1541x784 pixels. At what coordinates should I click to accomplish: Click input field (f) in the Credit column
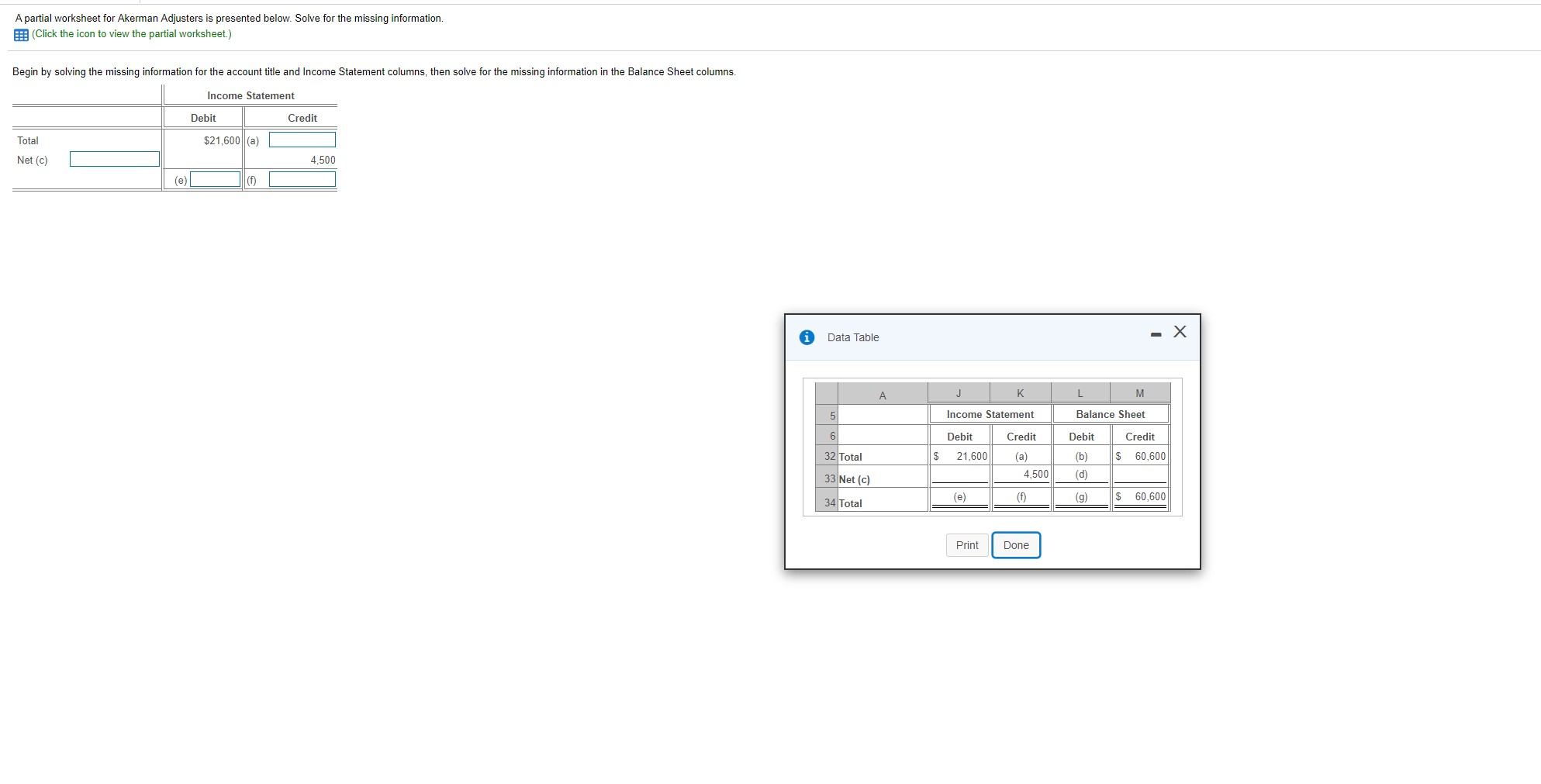click(x=301, y=179)
